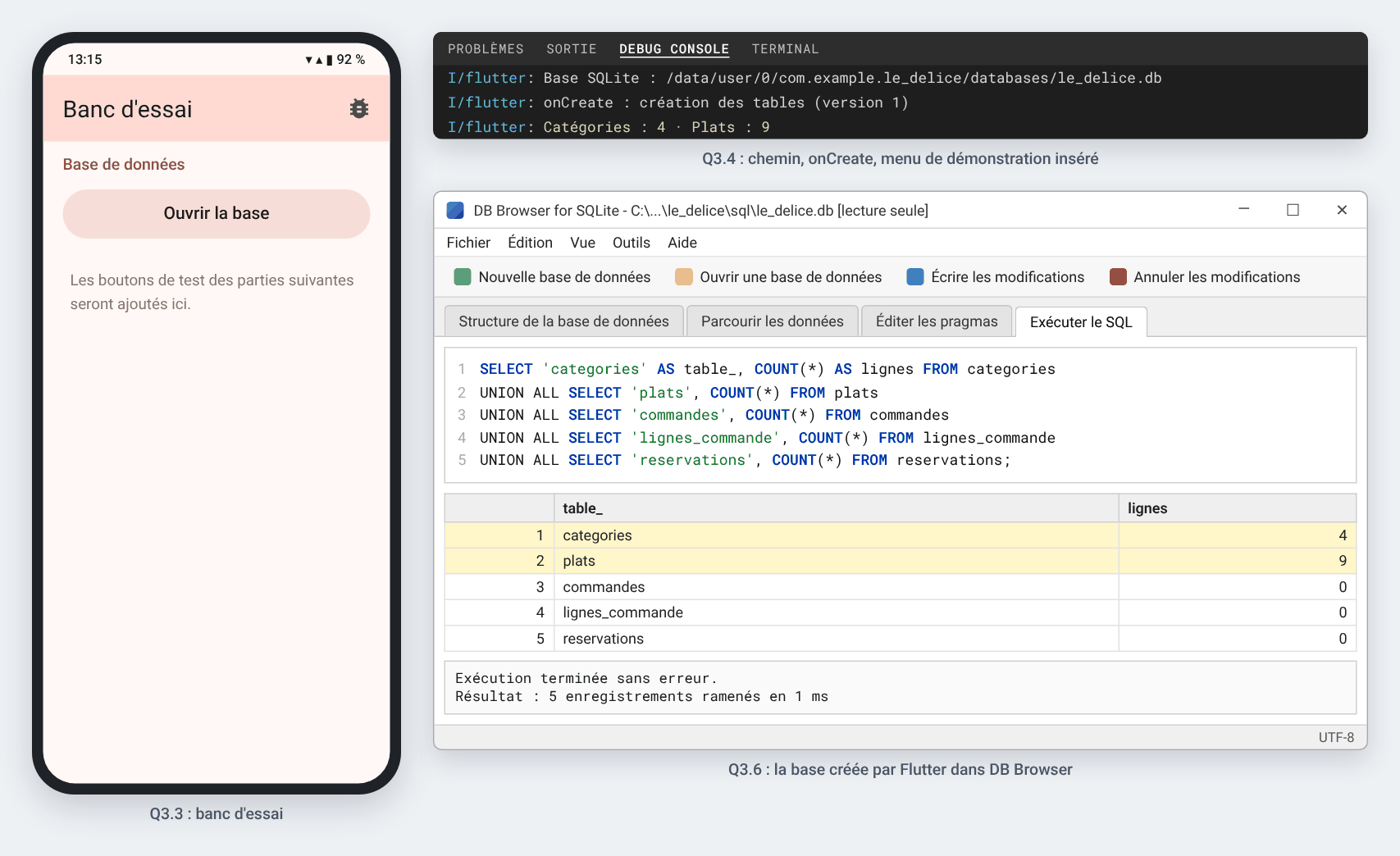Click inside the SQL editor first line

point(768,369)
